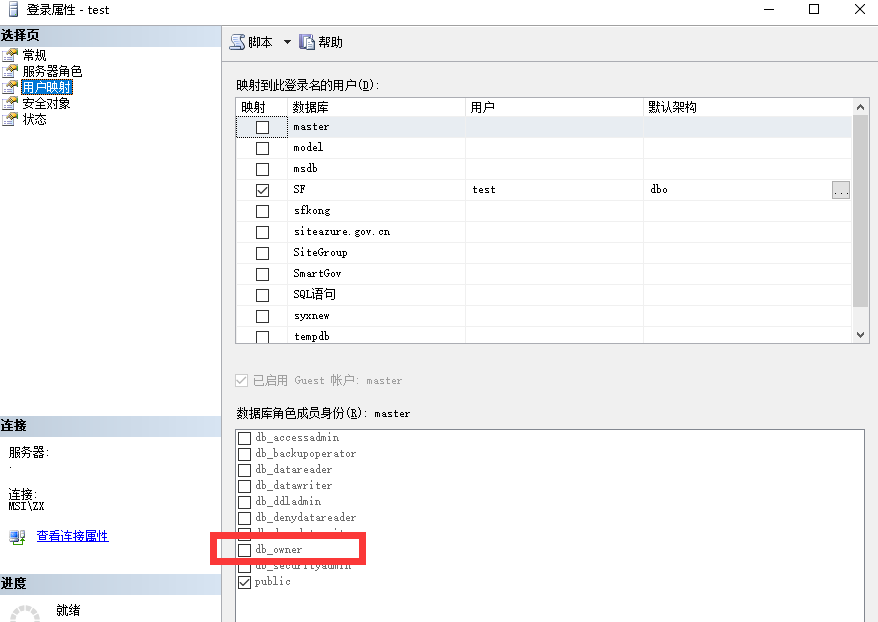Screen dimensions: 878x622
Task: Check the db_owner role checkbox
Action: pyautogui.click(x=245, y=550)
